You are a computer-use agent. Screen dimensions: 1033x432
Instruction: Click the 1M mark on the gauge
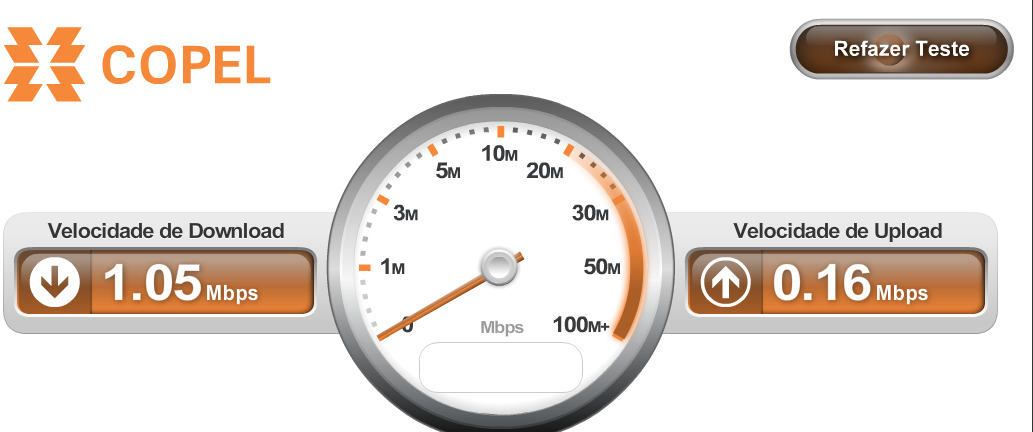click(x=392, y=267)
